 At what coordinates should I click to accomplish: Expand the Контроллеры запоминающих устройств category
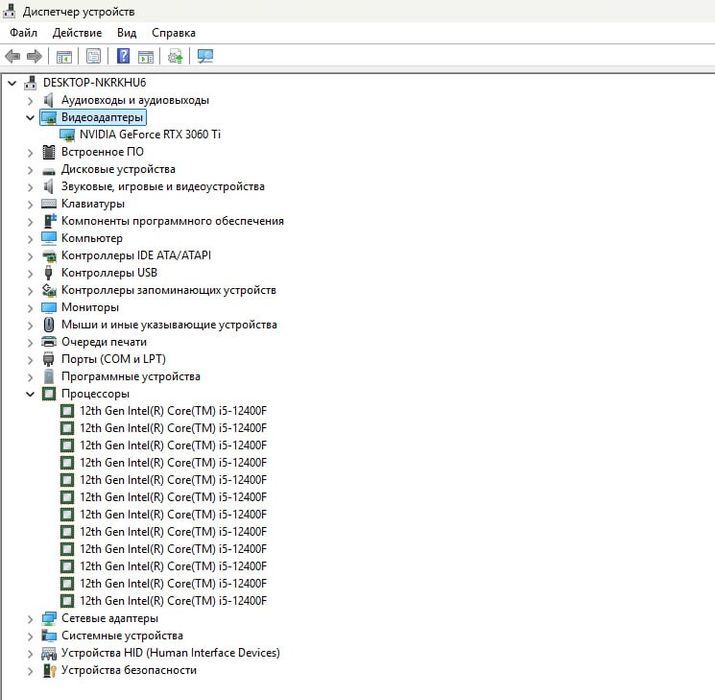pyautogui.click(x=30, y=291)
